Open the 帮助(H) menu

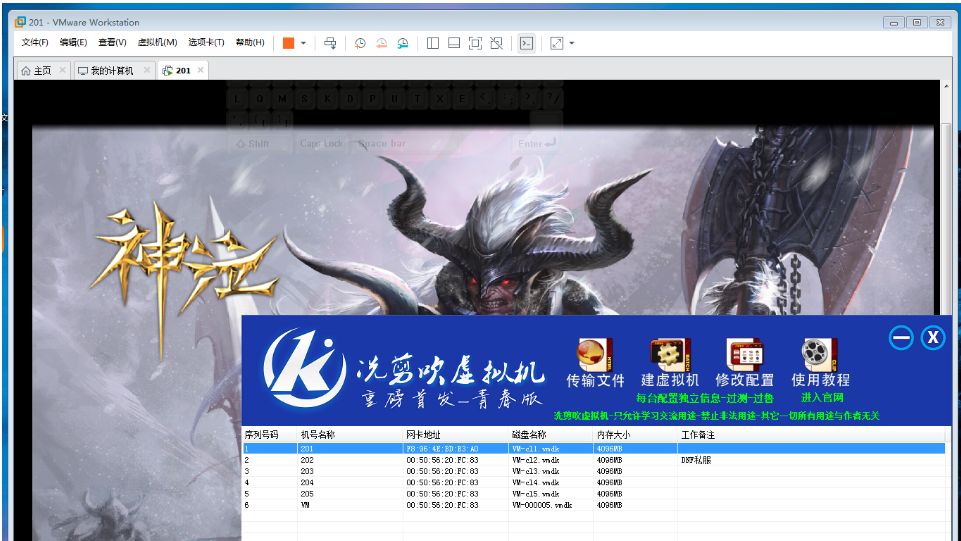[x=250, y=42]
